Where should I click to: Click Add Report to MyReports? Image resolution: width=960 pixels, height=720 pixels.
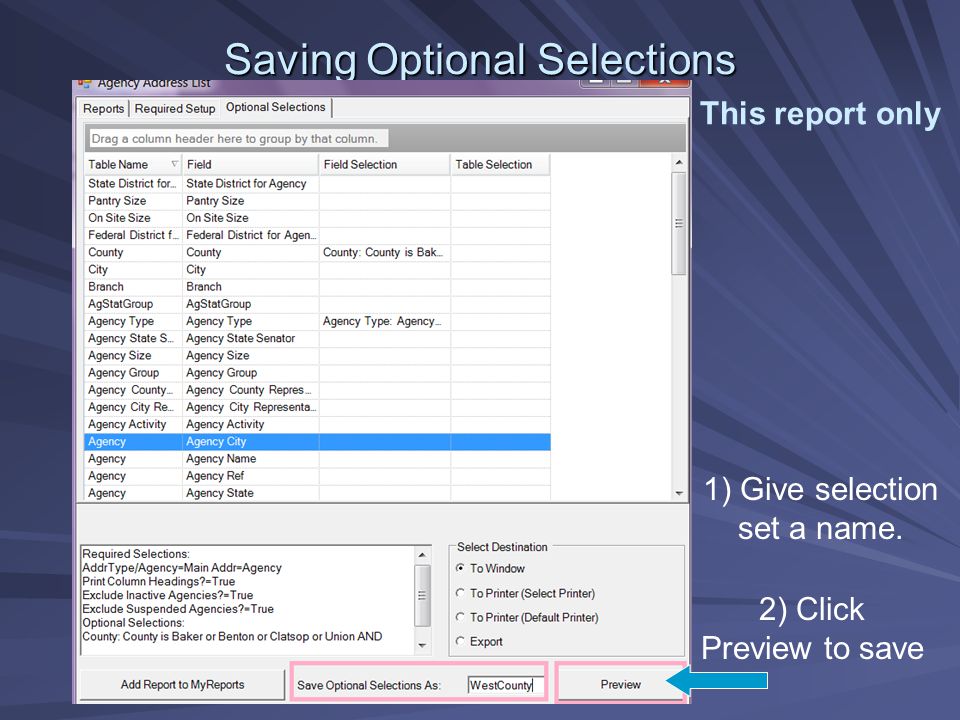pos(182,684)
